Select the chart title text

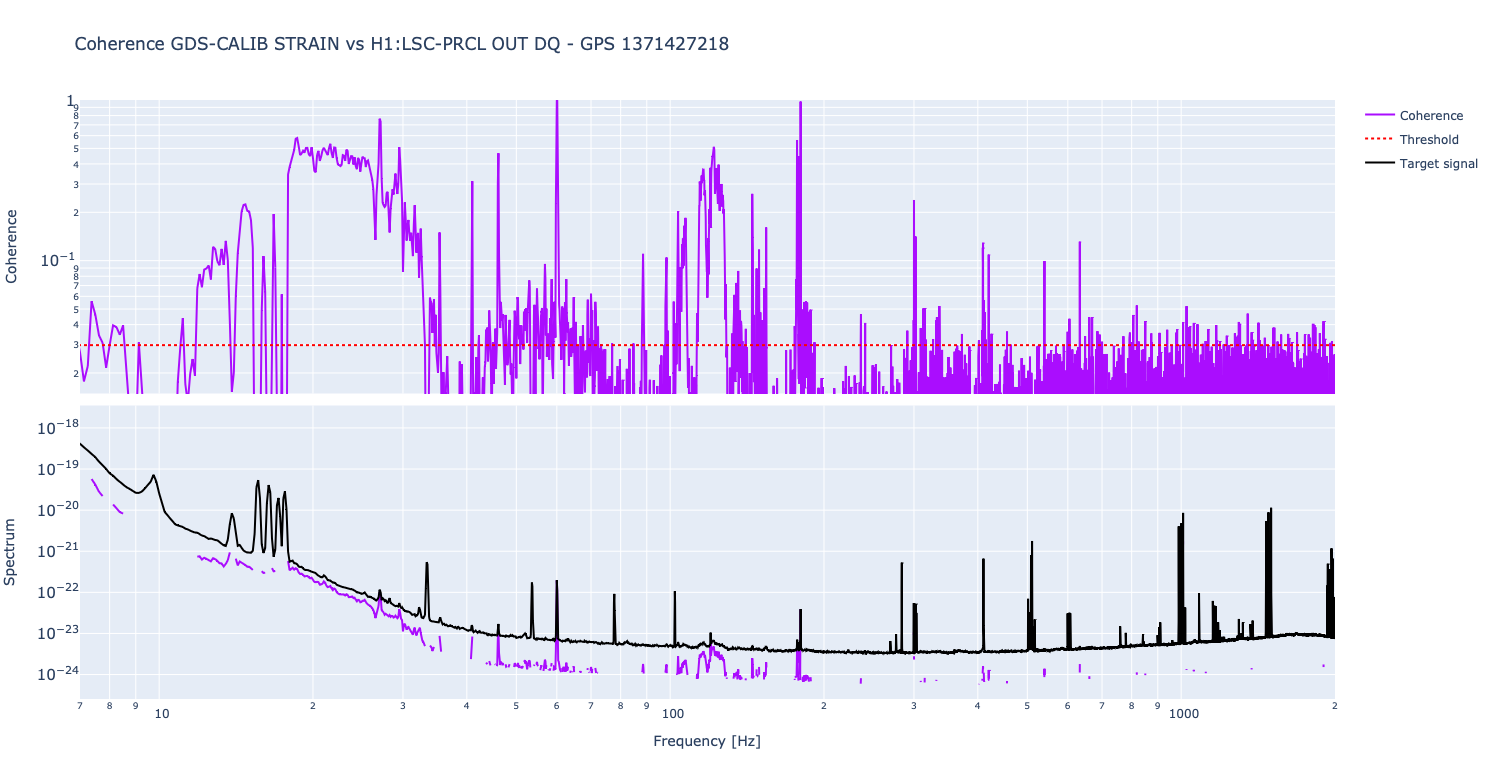click(401, 44)
